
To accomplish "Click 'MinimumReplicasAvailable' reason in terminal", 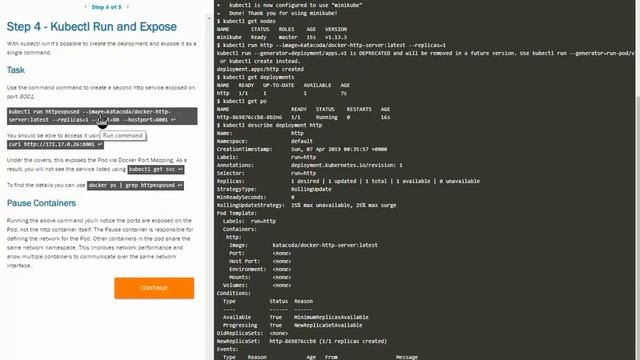I will [x=331, y=317].
